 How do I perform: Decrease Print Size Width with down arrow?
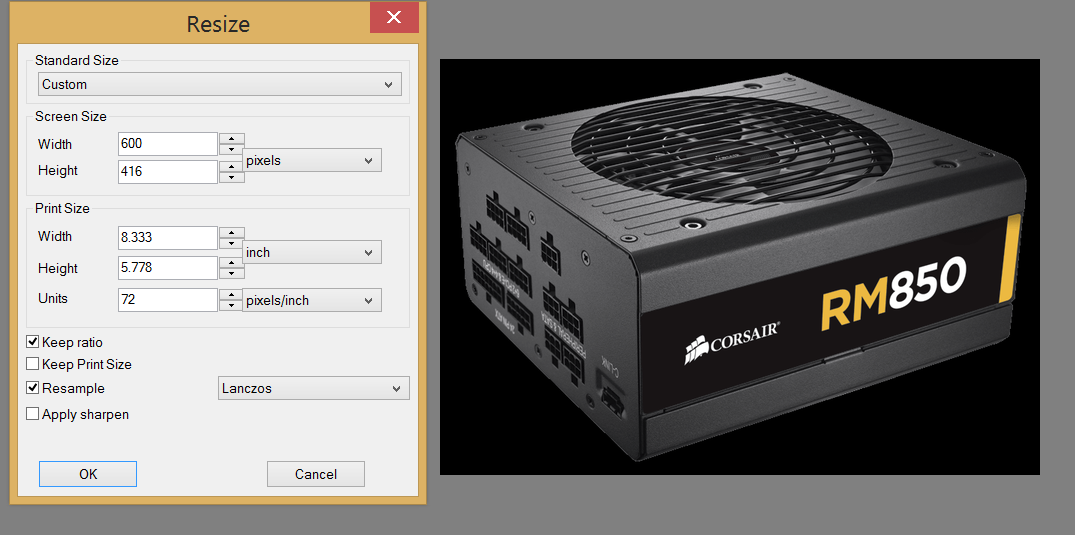tap(232, 243)
